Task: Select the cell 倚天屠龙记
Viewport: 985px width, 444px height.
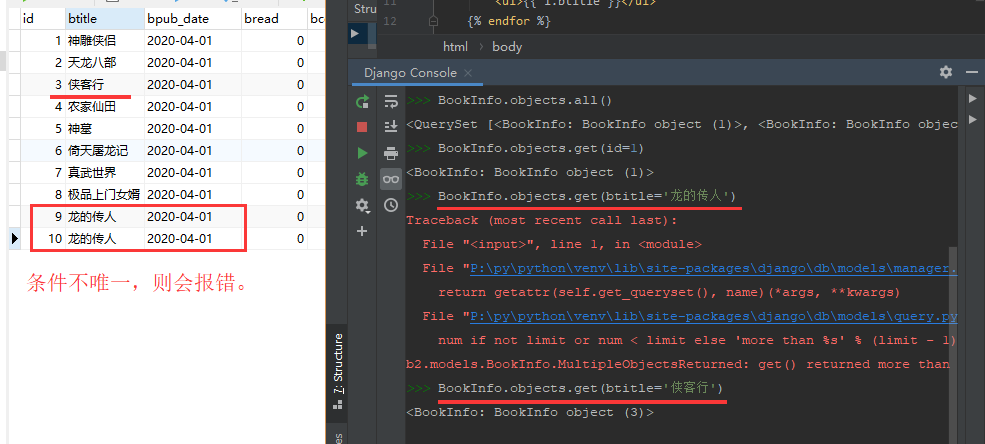Action: [x=105, y=151]
